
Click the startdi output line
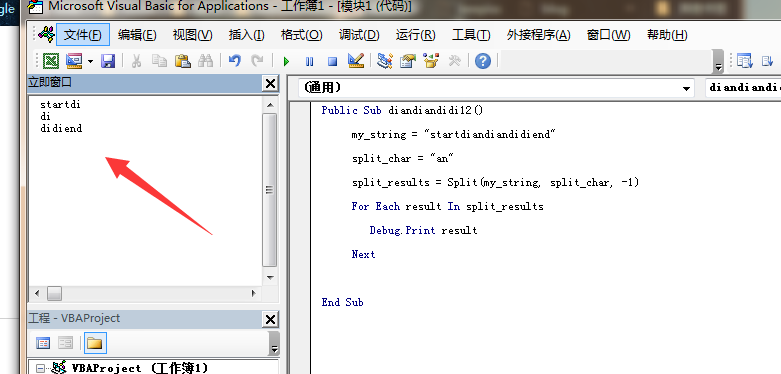pyautogui.click(x=60, y=105)
